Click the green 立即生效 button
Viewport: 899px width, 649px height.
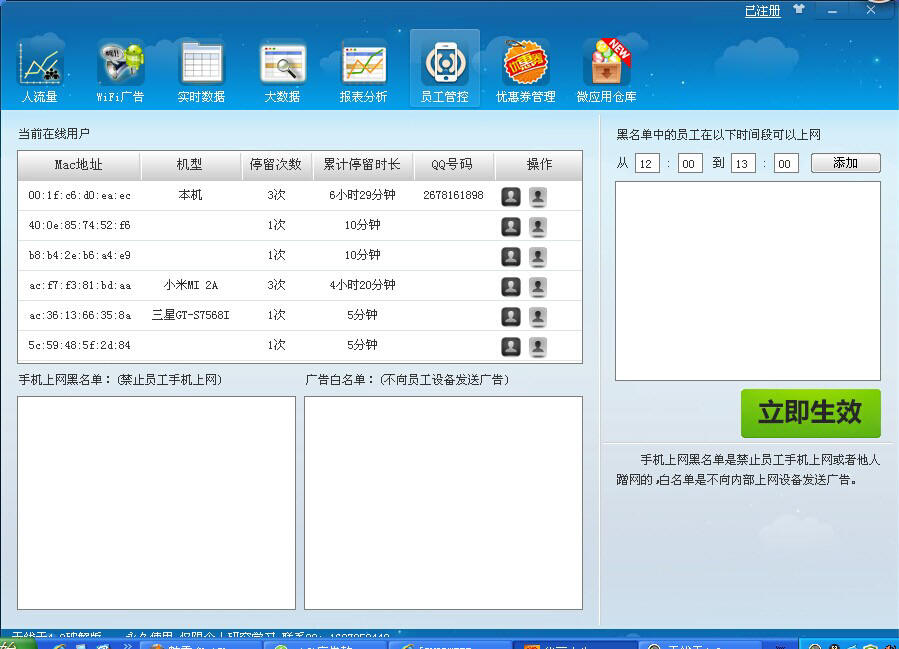point(811,413)
